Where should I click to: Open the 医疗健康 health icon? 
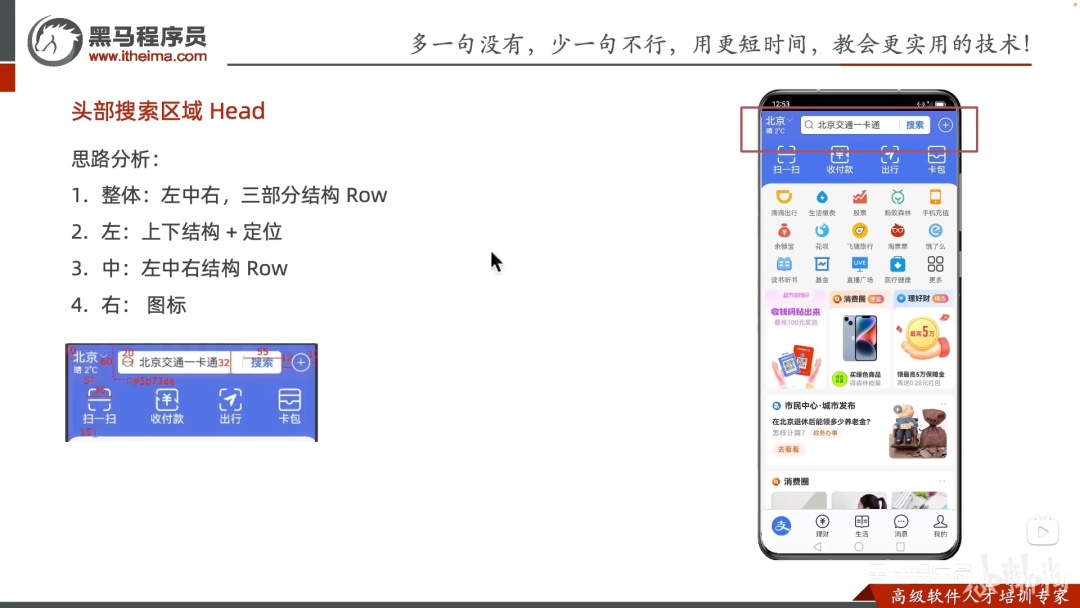tap(897, 269)
